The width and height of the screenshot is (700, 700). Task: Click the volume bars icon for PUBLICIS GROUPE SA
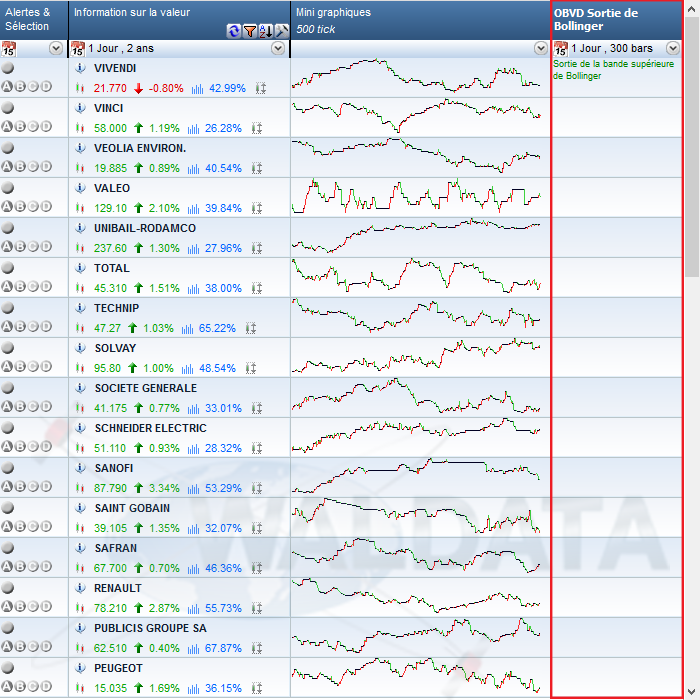[193, 649]
